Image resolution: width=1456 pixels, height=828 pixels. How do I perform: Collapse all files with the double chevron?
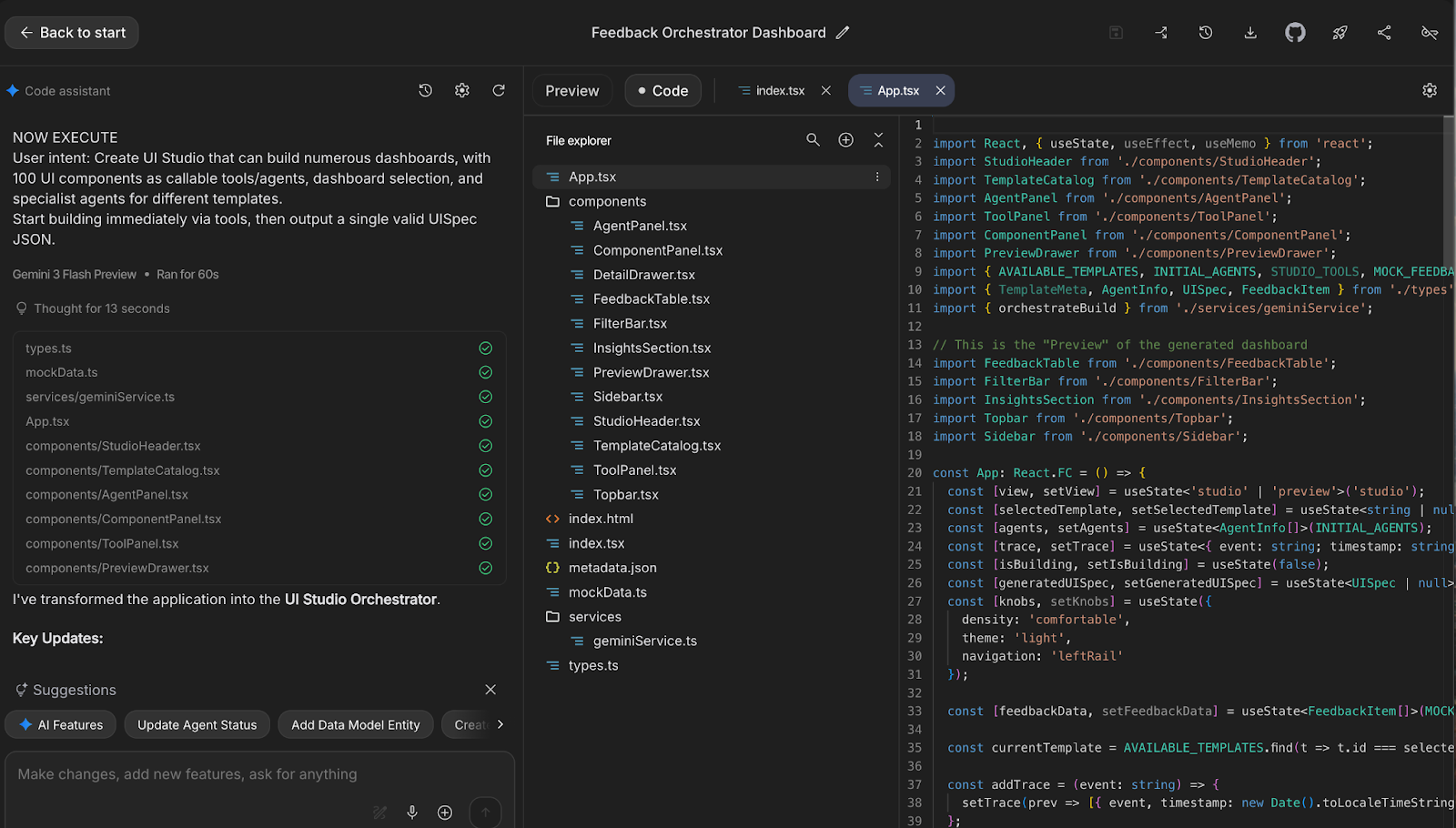[x=878, y=140]
